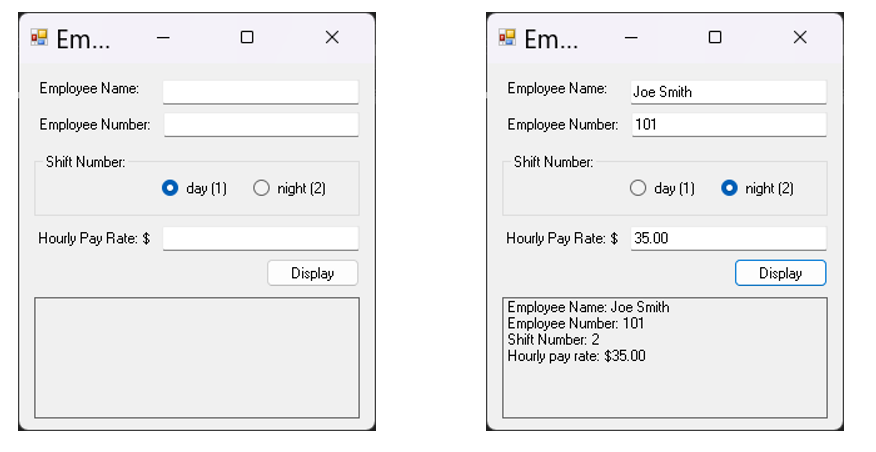Click the app icon in the right window title bar
Screen dimensions: 876x452
coord(507,37)
